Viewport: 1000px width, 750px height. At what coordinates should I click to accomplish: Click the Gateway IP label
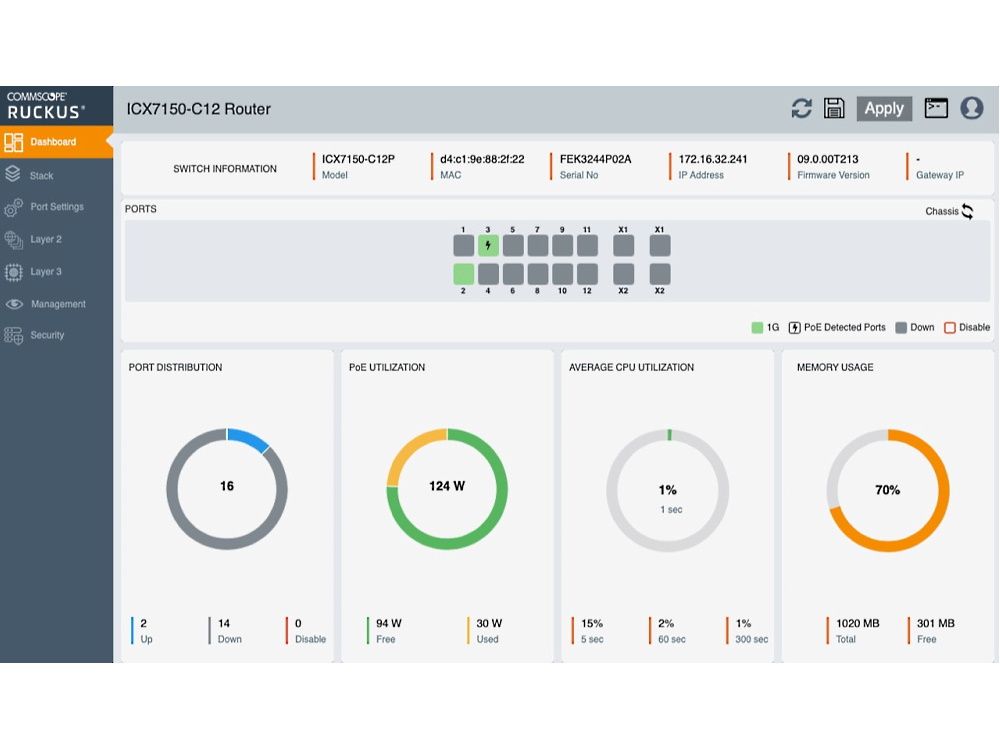(x=940, y=175)
